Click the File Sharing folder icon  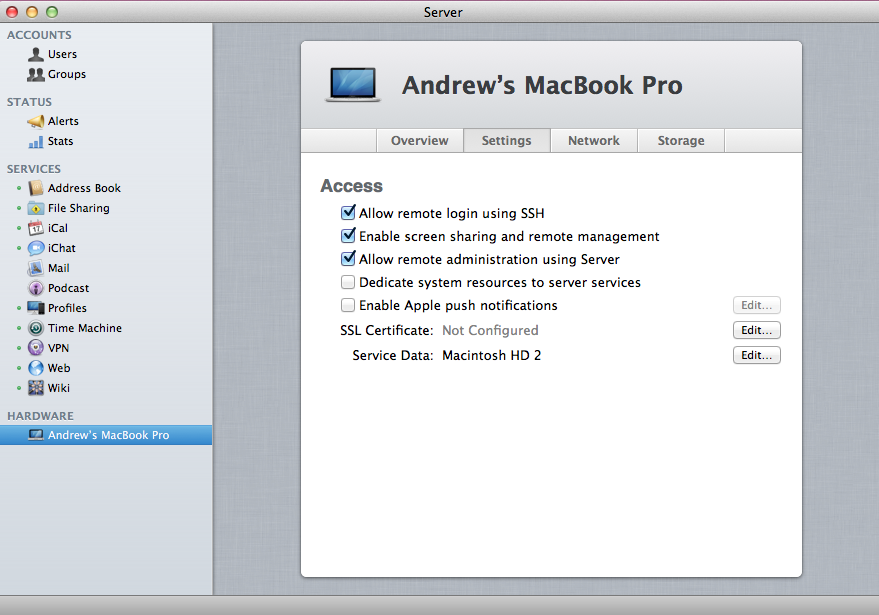click(36, 209)
